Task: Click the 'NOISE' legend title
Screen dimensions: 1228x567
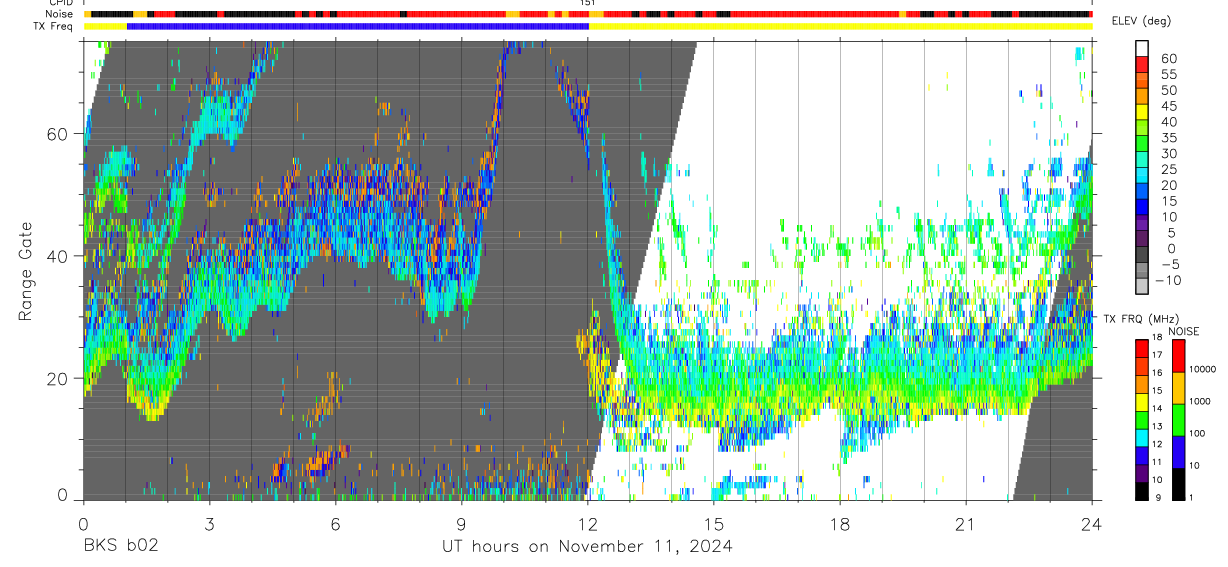Action: pos(1184,331)
